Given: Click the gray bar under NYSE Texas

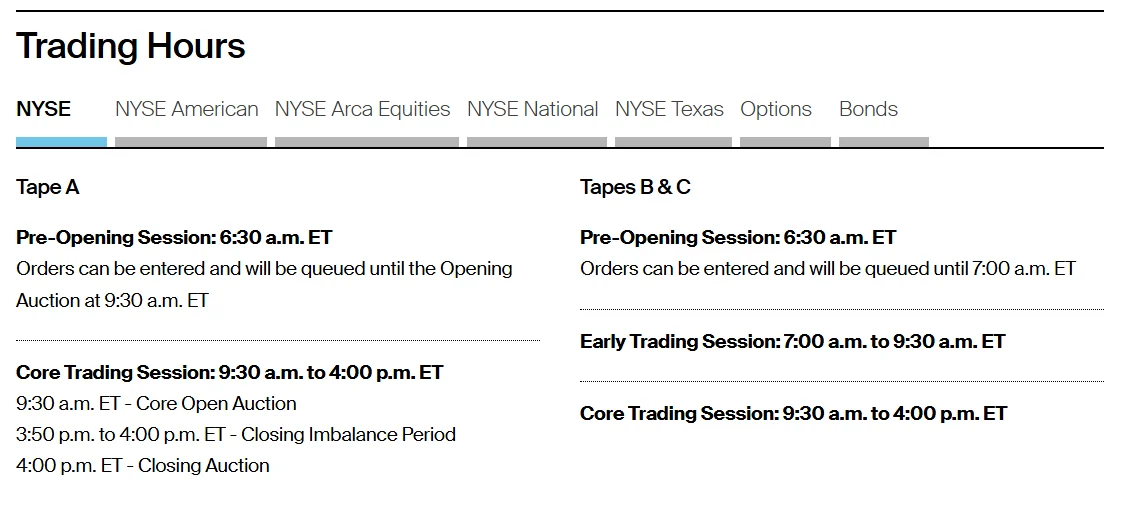Looking at the screenshot, I should 673,142.
